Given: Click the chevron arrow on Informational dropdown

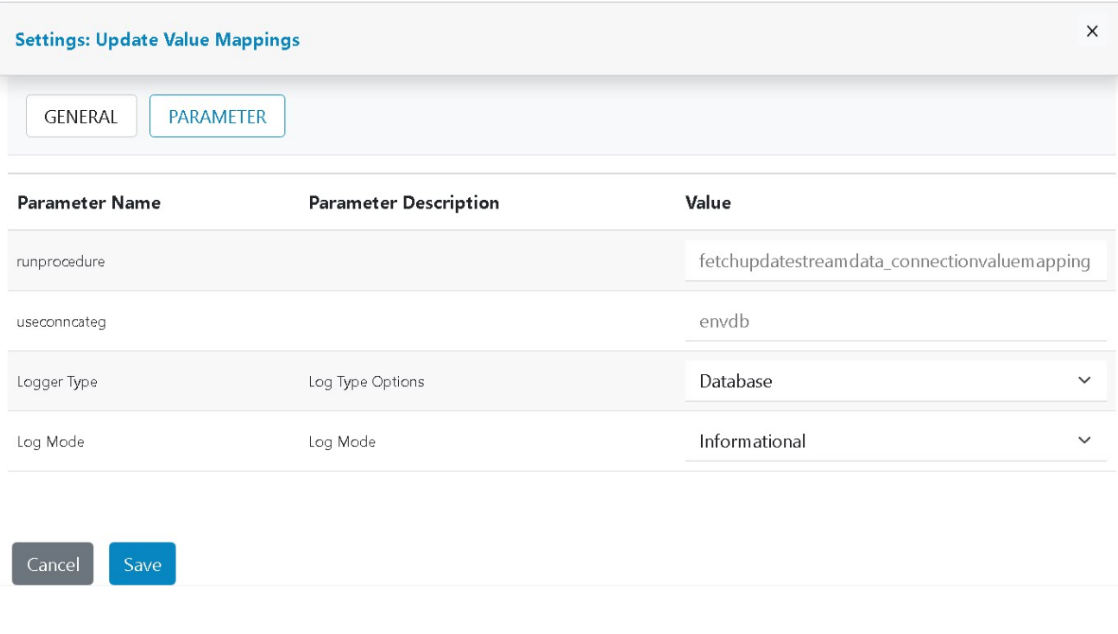Looking at the screenshot, I should coord(1085,441).
